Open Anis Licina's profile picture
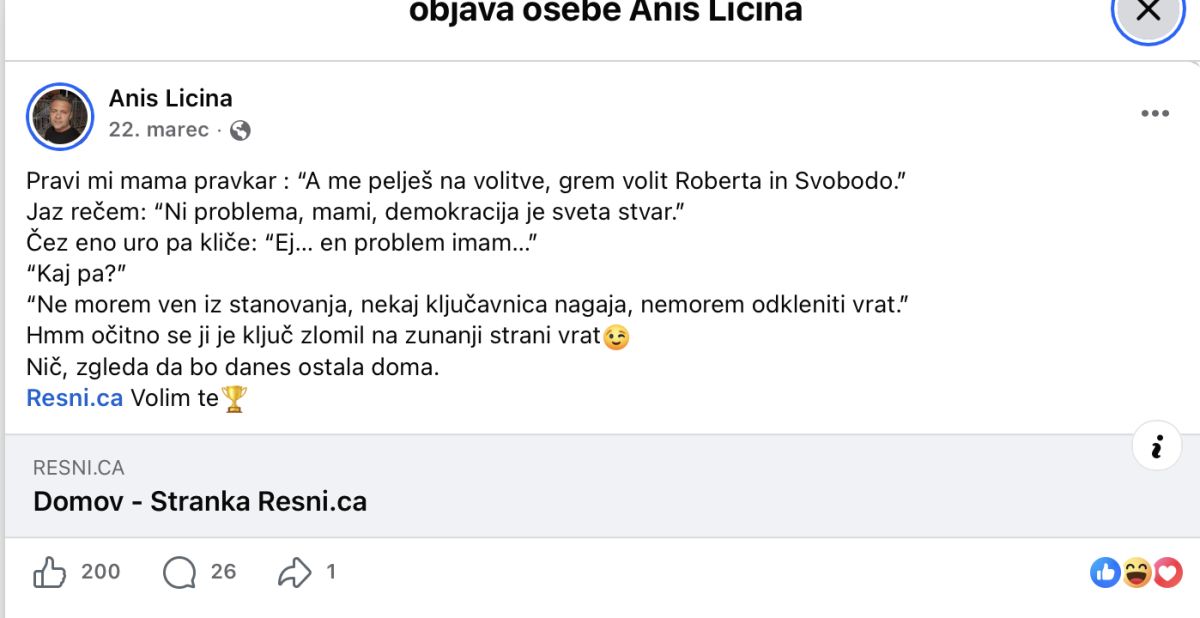 click(58, 115)
